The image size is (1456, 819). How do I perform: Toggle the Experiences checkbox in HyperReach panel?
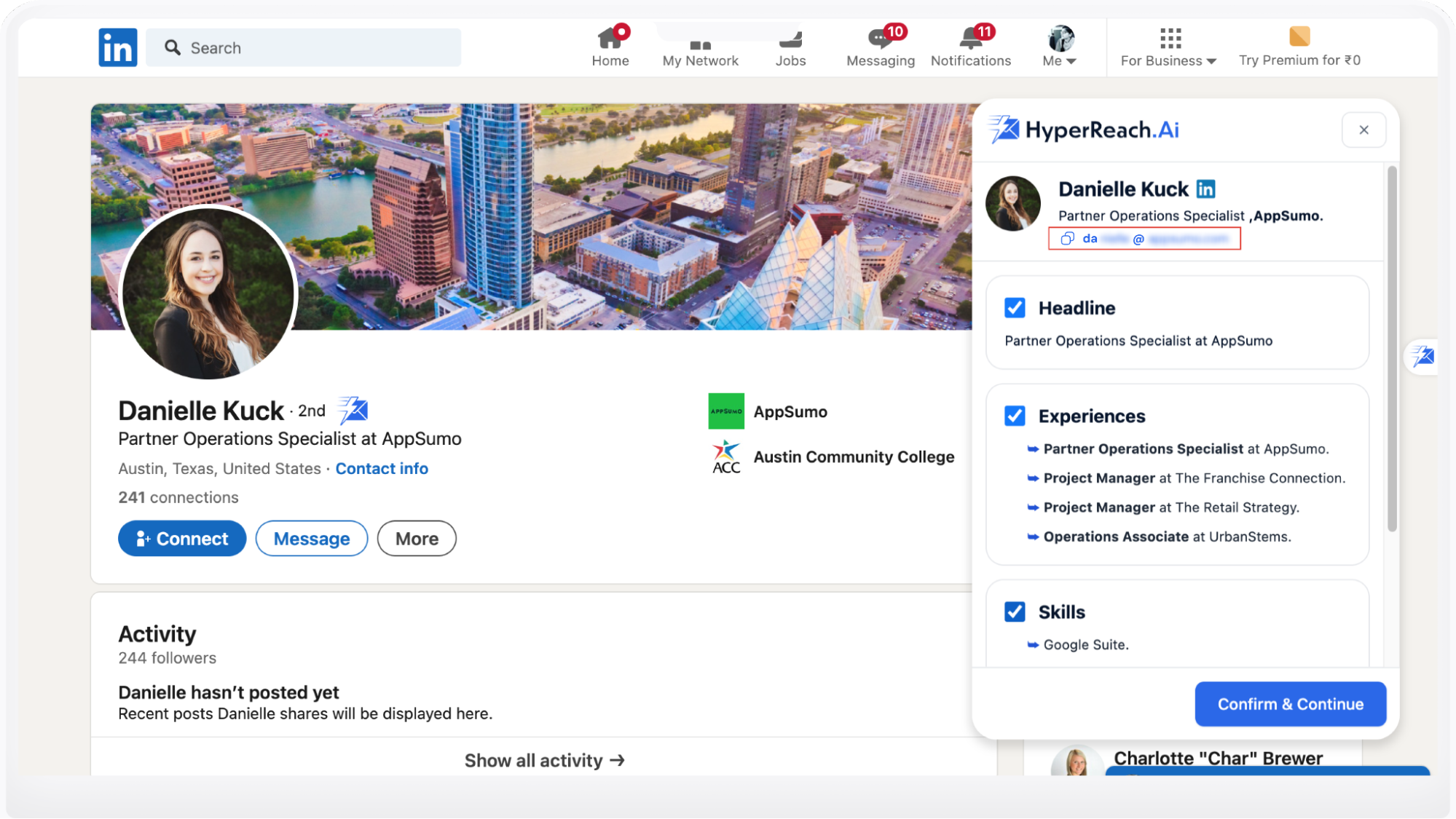(1016, 416)
